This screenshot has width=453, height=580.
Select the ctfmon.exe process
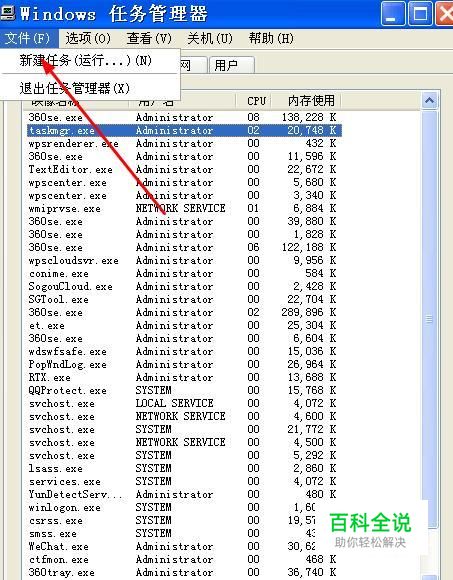(x=58, y=559)
